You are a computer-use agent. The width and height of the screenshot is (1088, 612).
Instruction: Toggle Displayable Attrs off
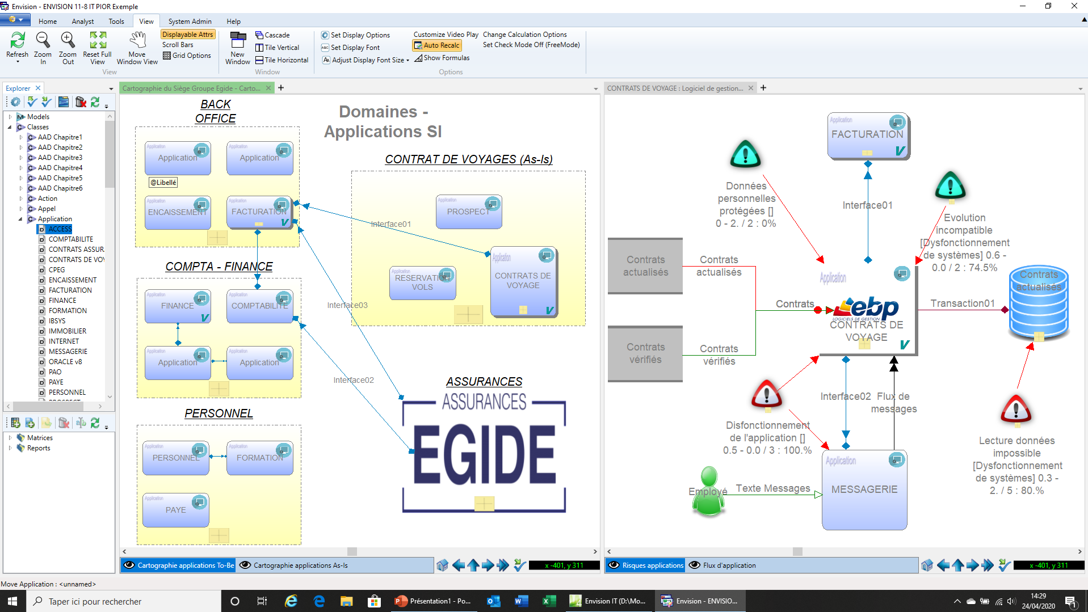point(188,33)
